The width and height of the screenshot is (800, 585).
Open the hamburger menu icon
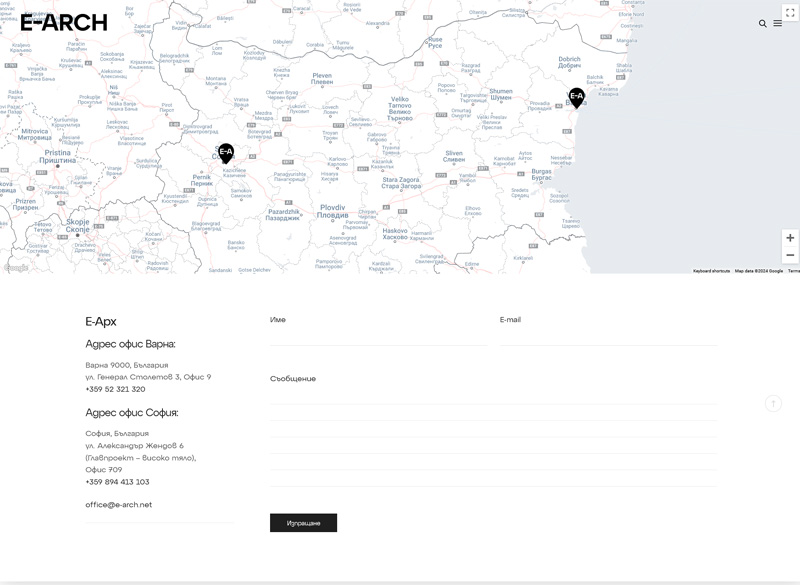pyautogui.click(x=778, y=23)
